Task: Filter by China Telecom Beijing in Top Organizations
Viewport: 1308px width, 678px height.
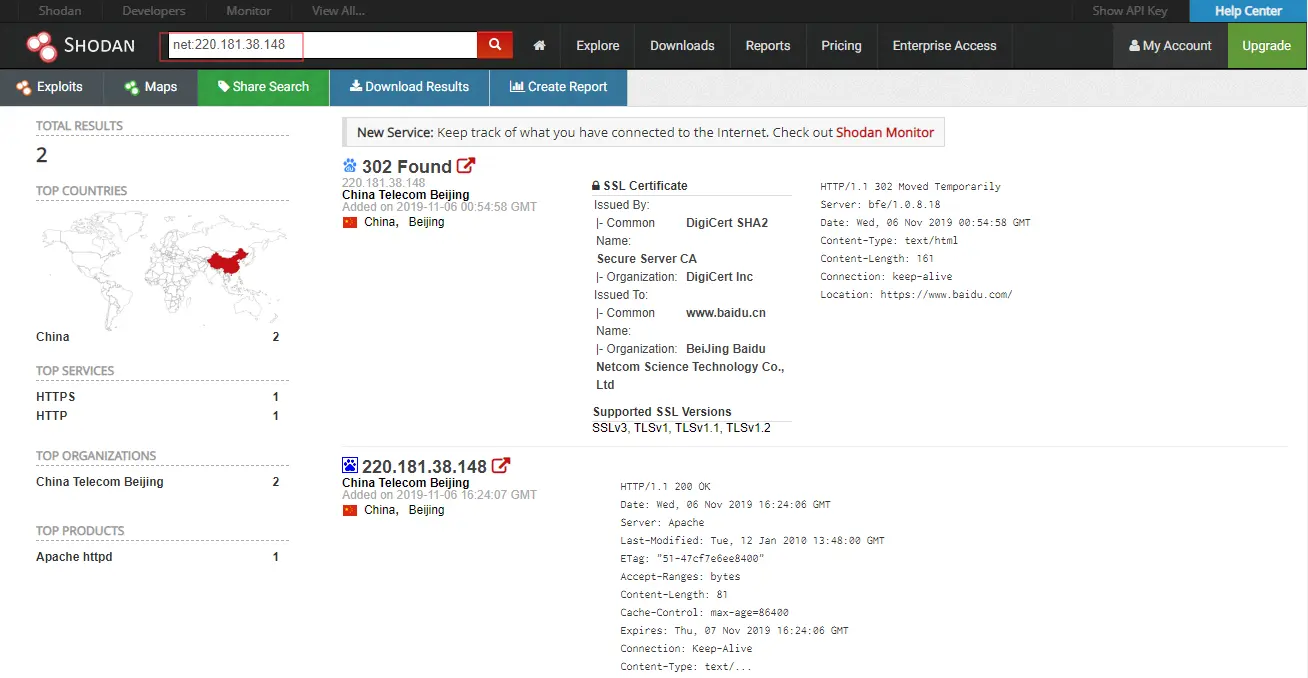Action: pos(100,482)
